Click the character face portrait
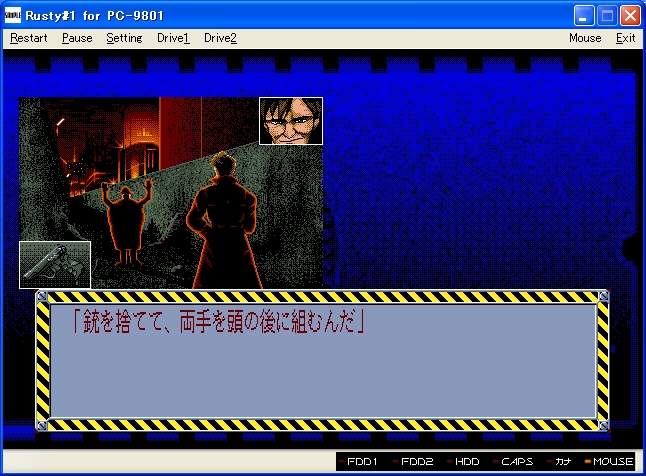The height and width of the screenshot is (476, 646). coord(291,121)
